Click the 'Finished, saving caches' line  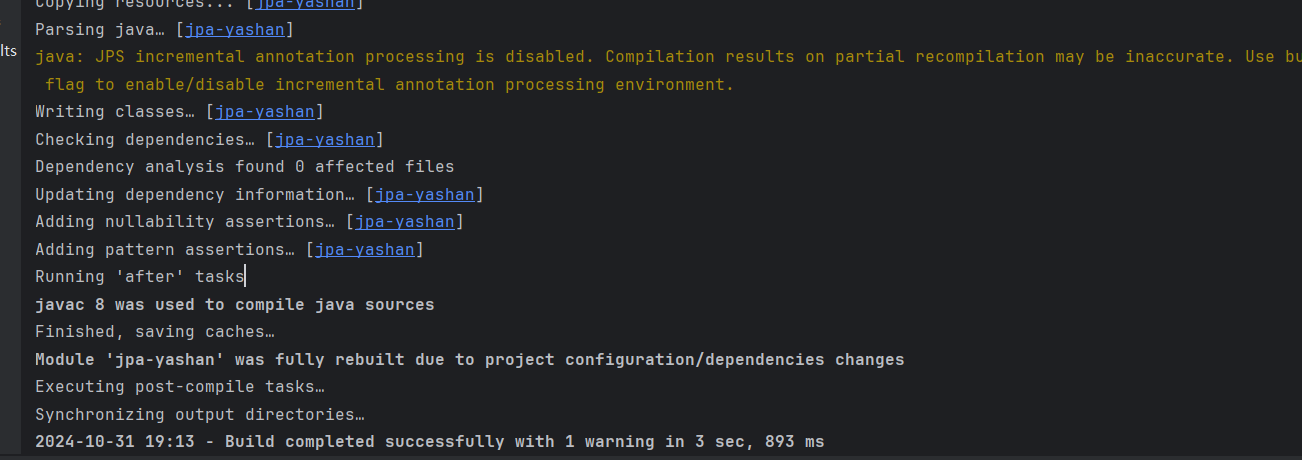(154, 331)
